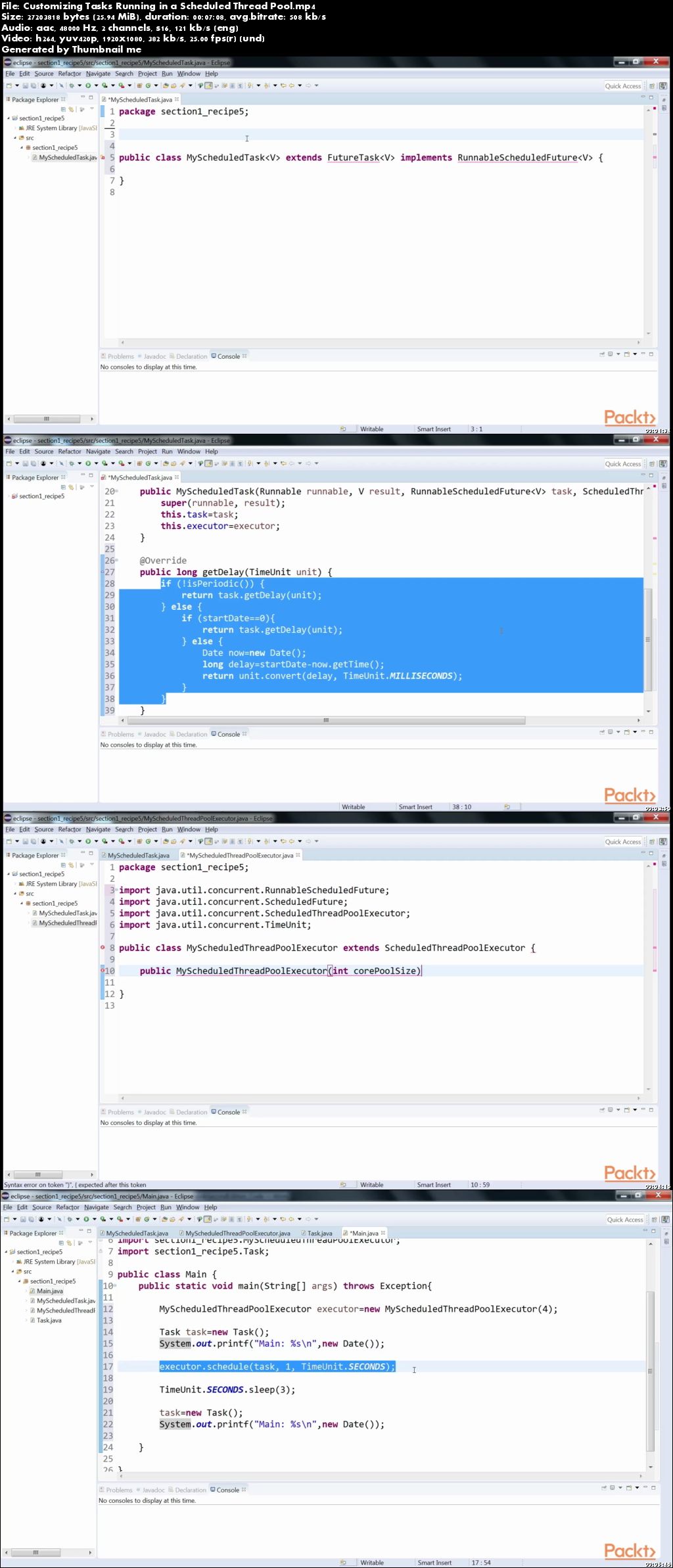673x1568 pixels.
Task: Close the MyScheduledTask.java tab in the topmost frame
Action: (177, 99)
